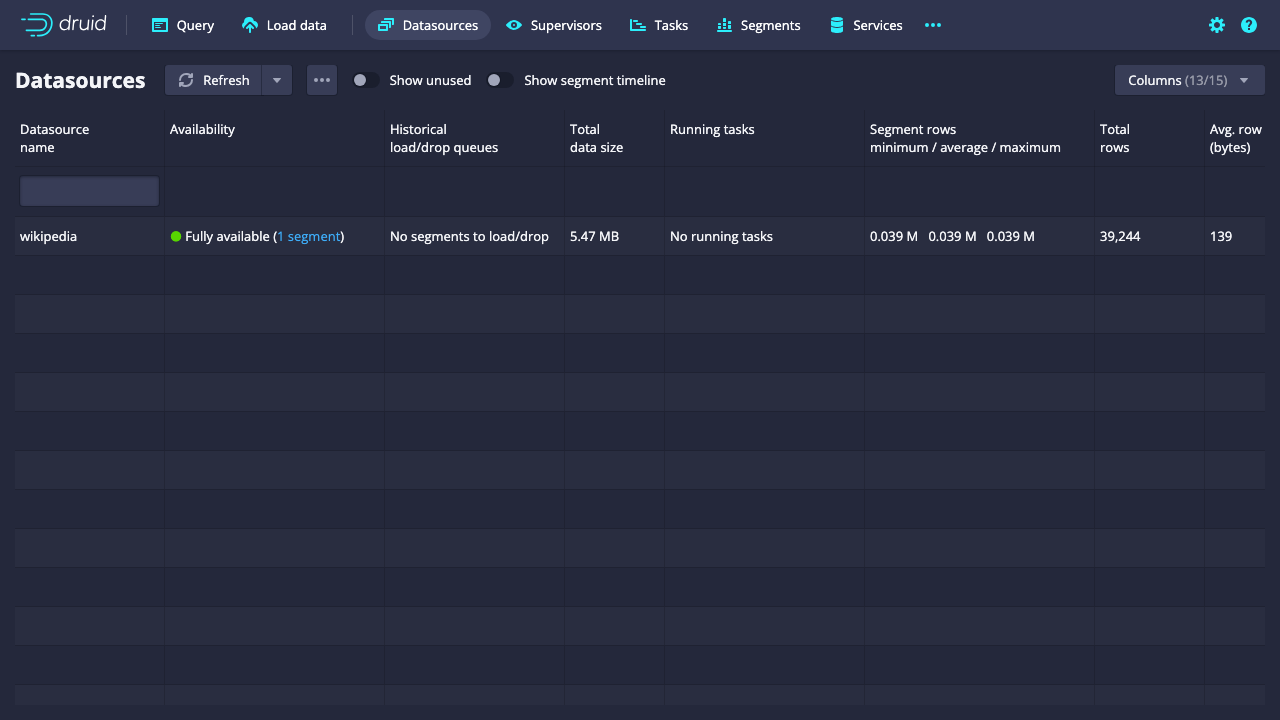Select the 139 average row bytes value

[1221, 237]
